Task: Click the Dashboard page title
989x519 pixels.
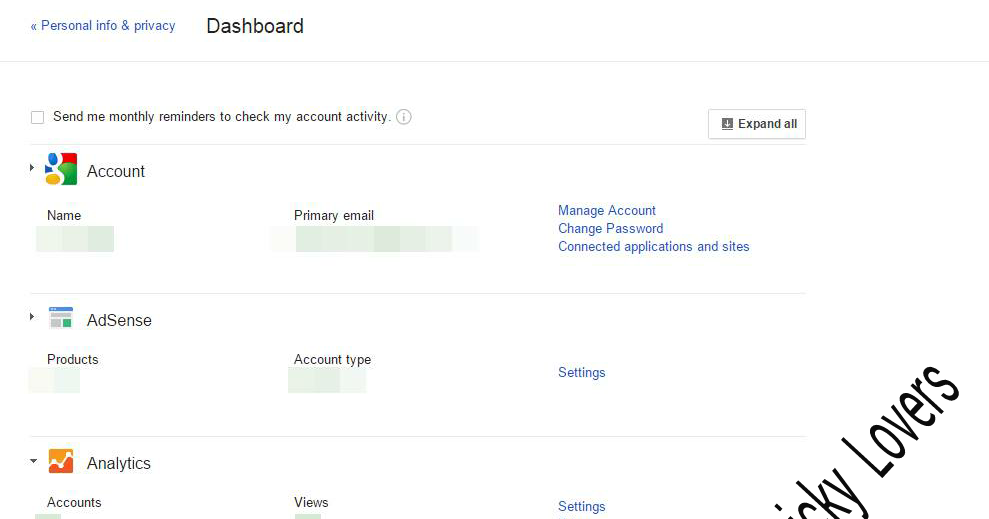Action: 255,26
